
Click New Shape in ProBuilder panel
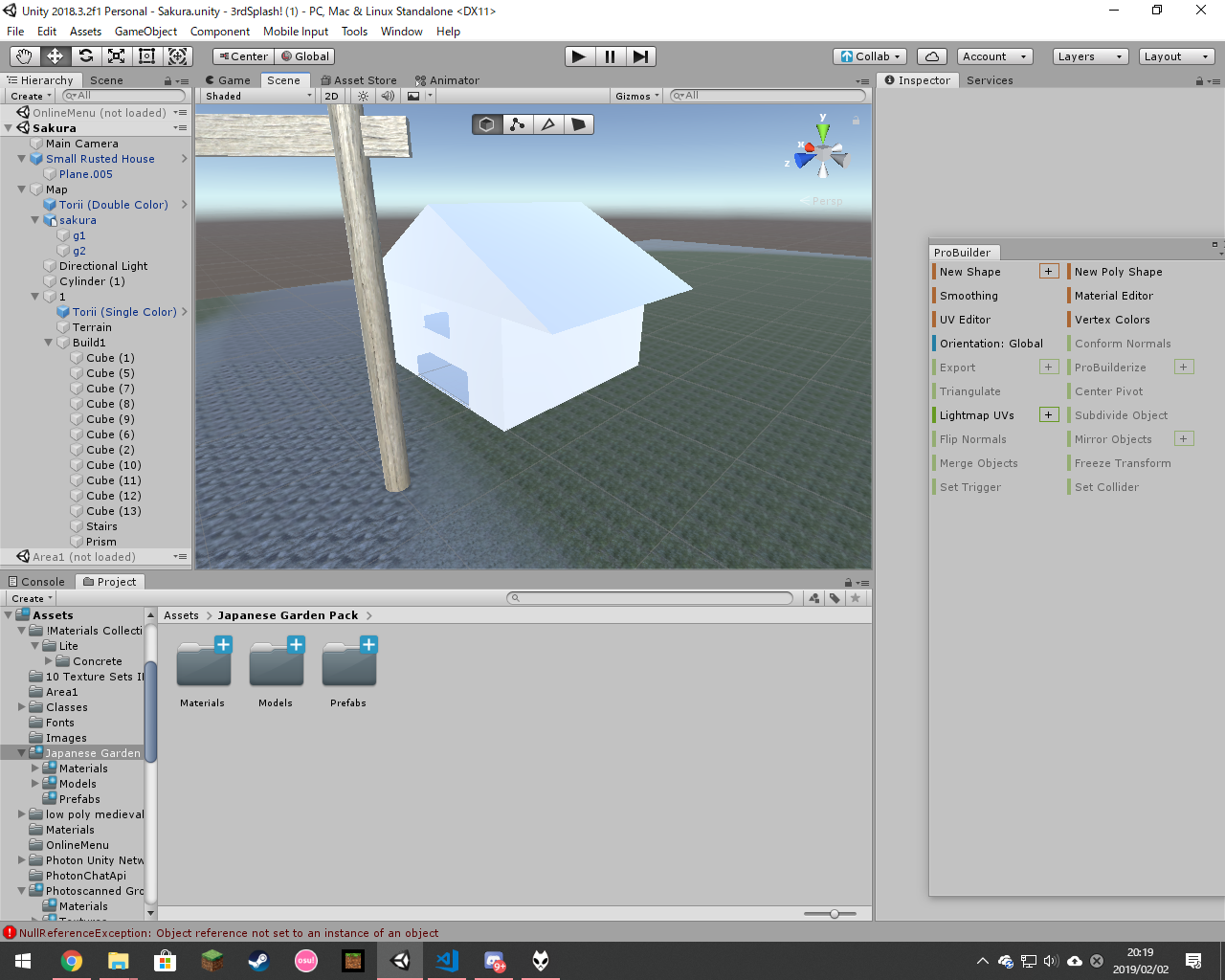(970, 272)
